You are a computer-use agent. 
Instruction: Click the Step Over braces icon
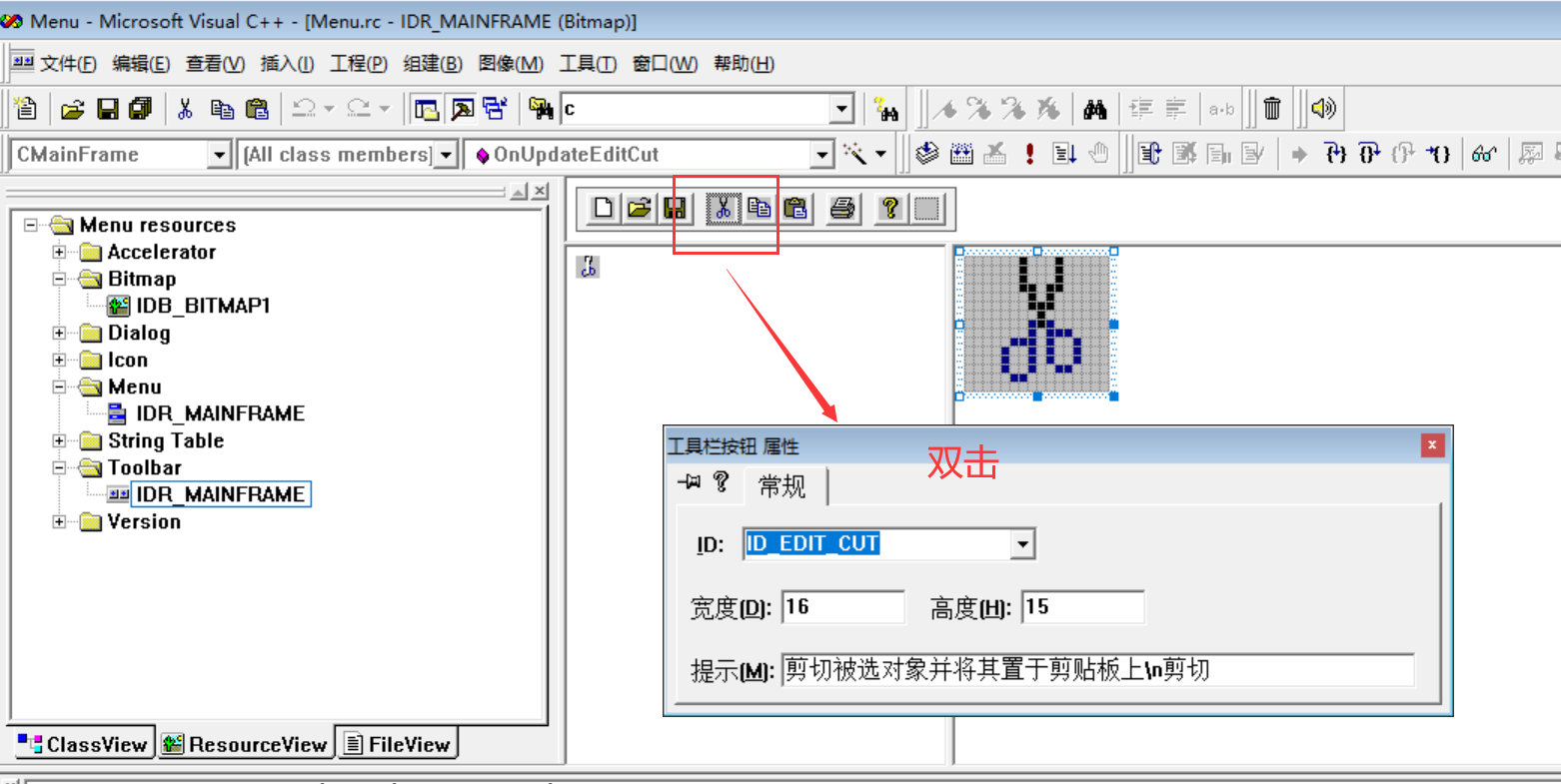[x=1370, y=154]
